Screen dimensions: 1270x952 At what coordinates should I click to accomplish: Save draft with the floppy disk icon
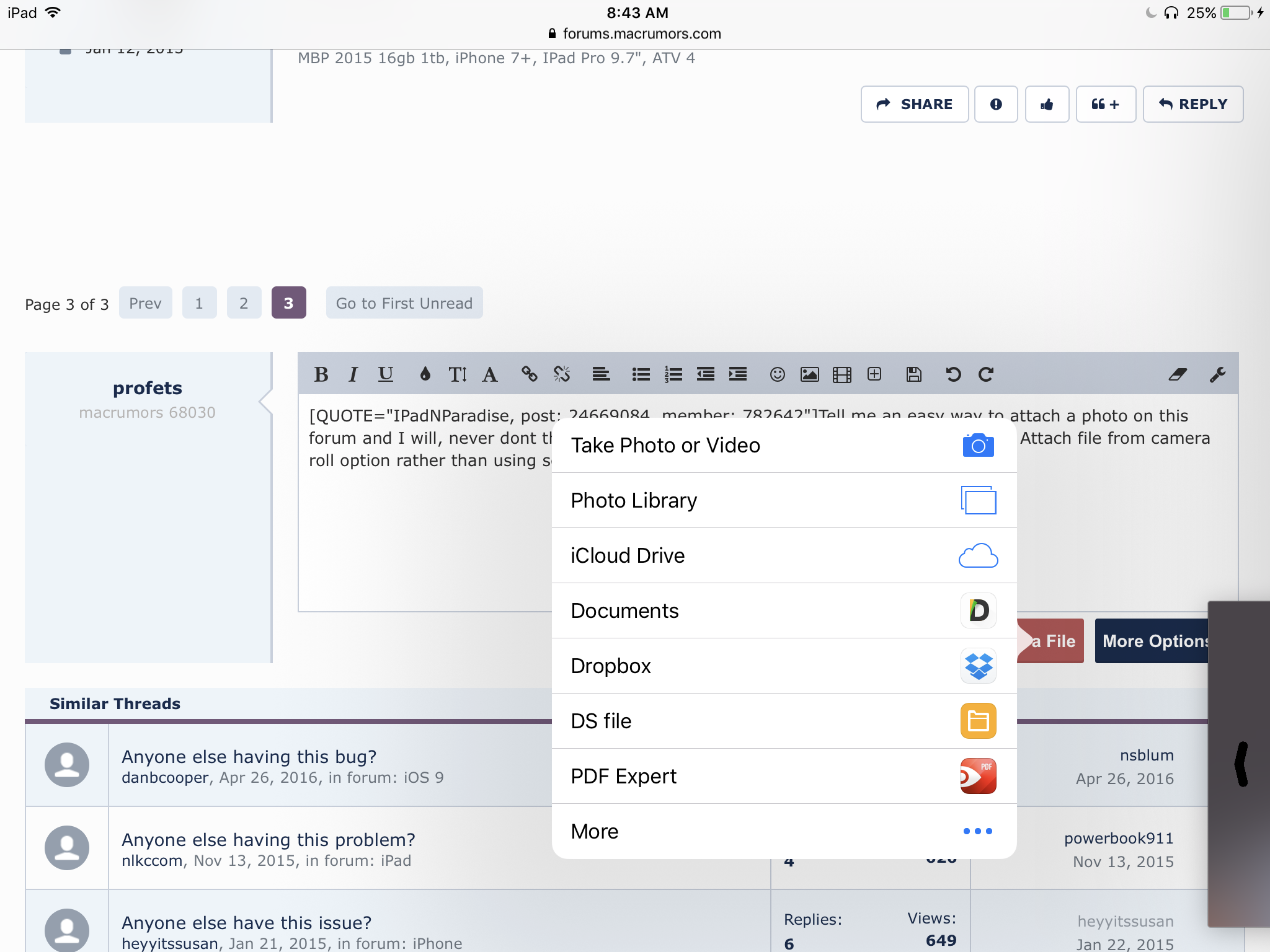point(913,374)
